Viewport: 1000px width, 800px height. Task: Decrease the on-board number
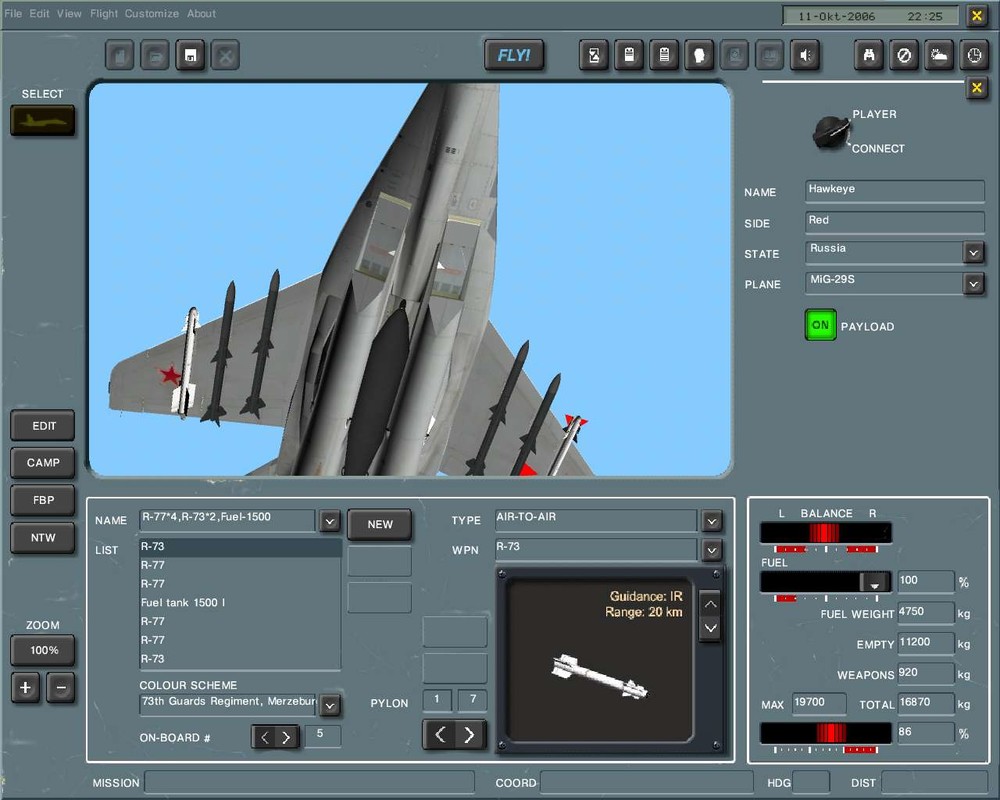264,737
